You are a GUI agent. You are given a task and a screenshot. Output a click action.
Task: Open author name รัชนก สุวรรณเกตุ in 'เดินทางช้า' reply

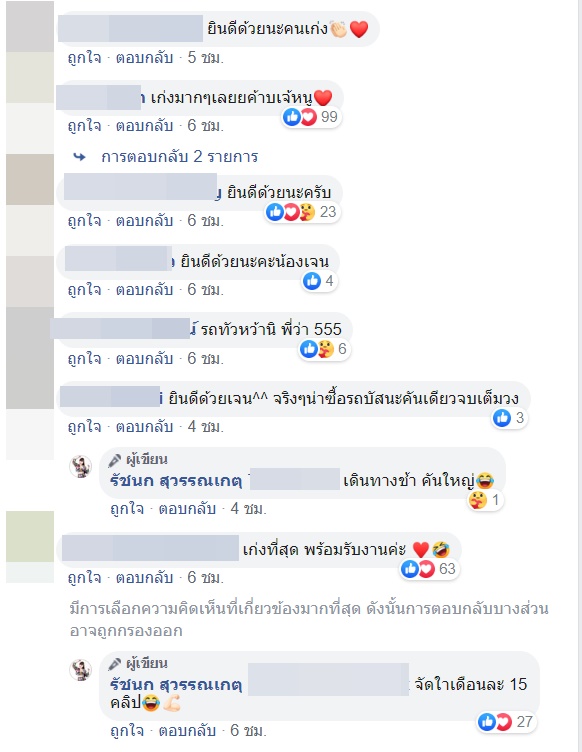coord(176,480)
